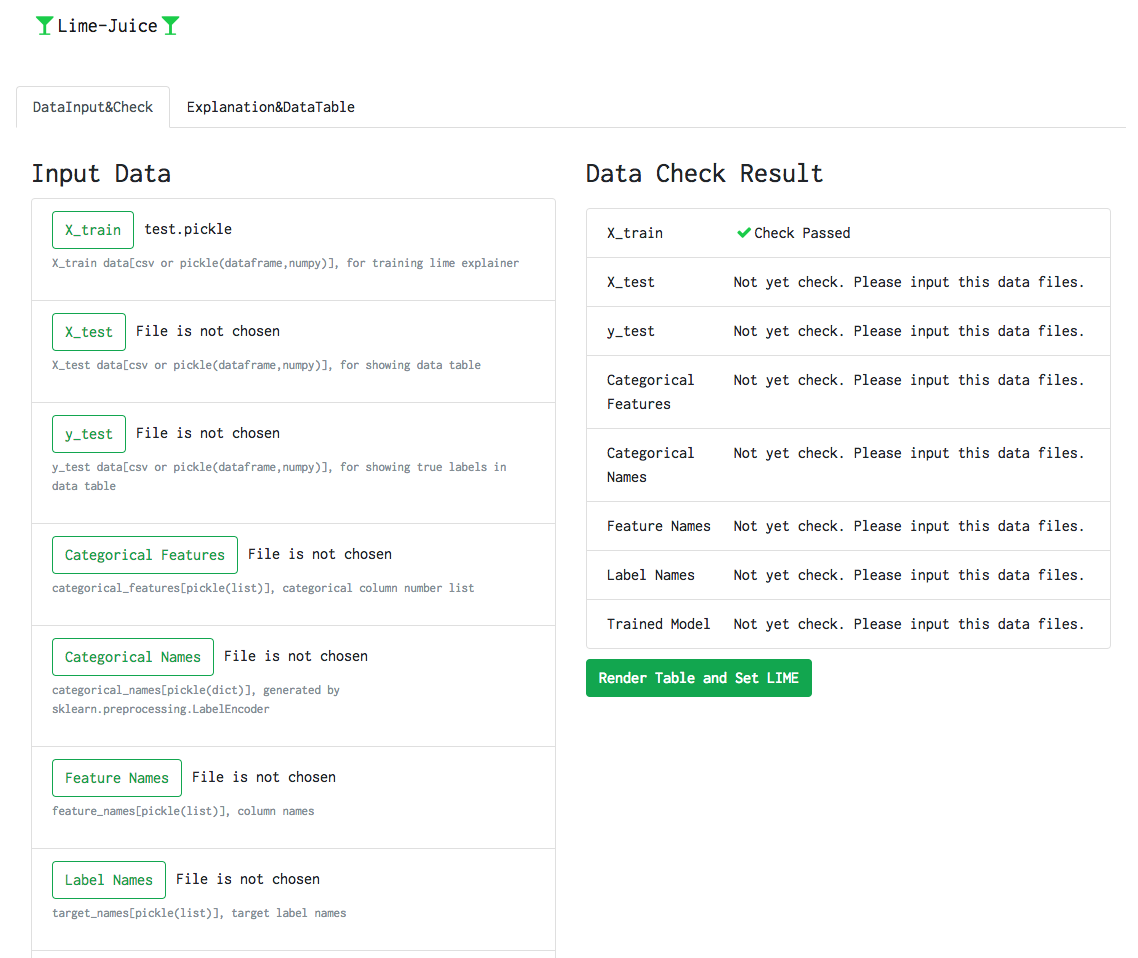Click 'File is not chosen' beside Label Names
Image resolution: width=1138 pixels, height=958 pixels.
(x=248, y=879)
